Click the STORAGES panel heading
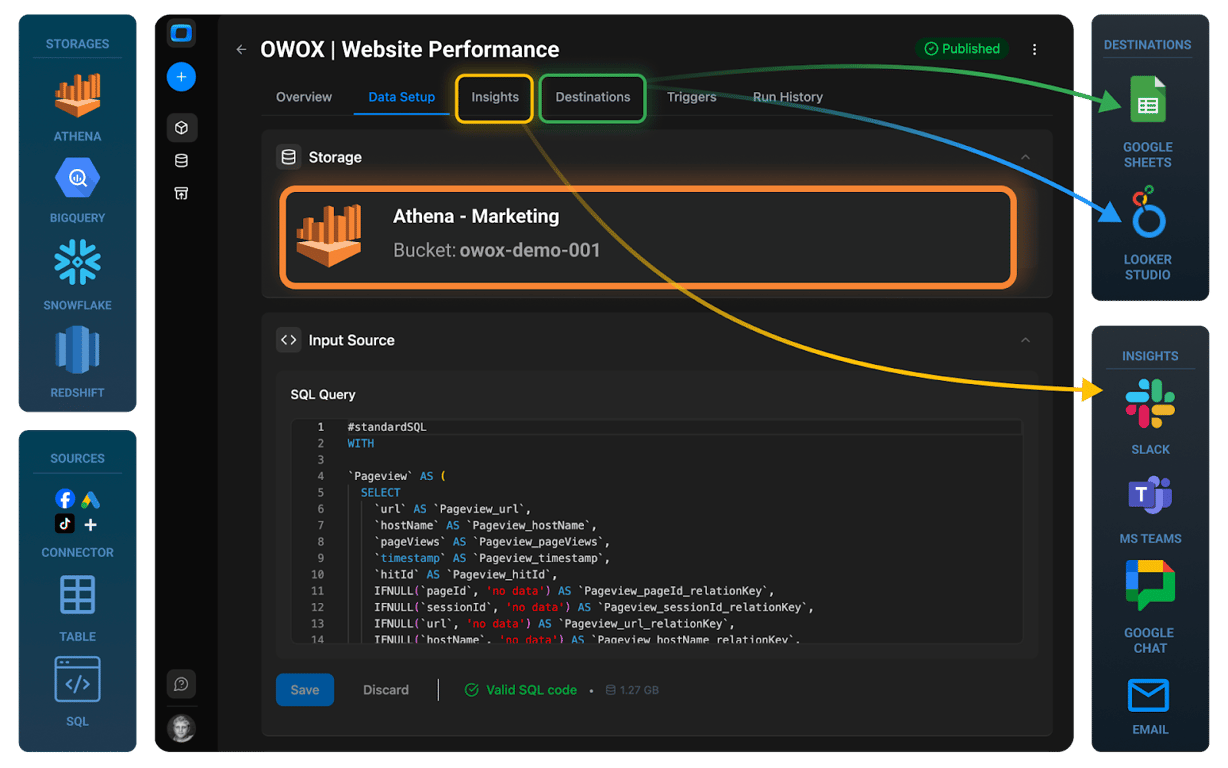 pos(77,44)
